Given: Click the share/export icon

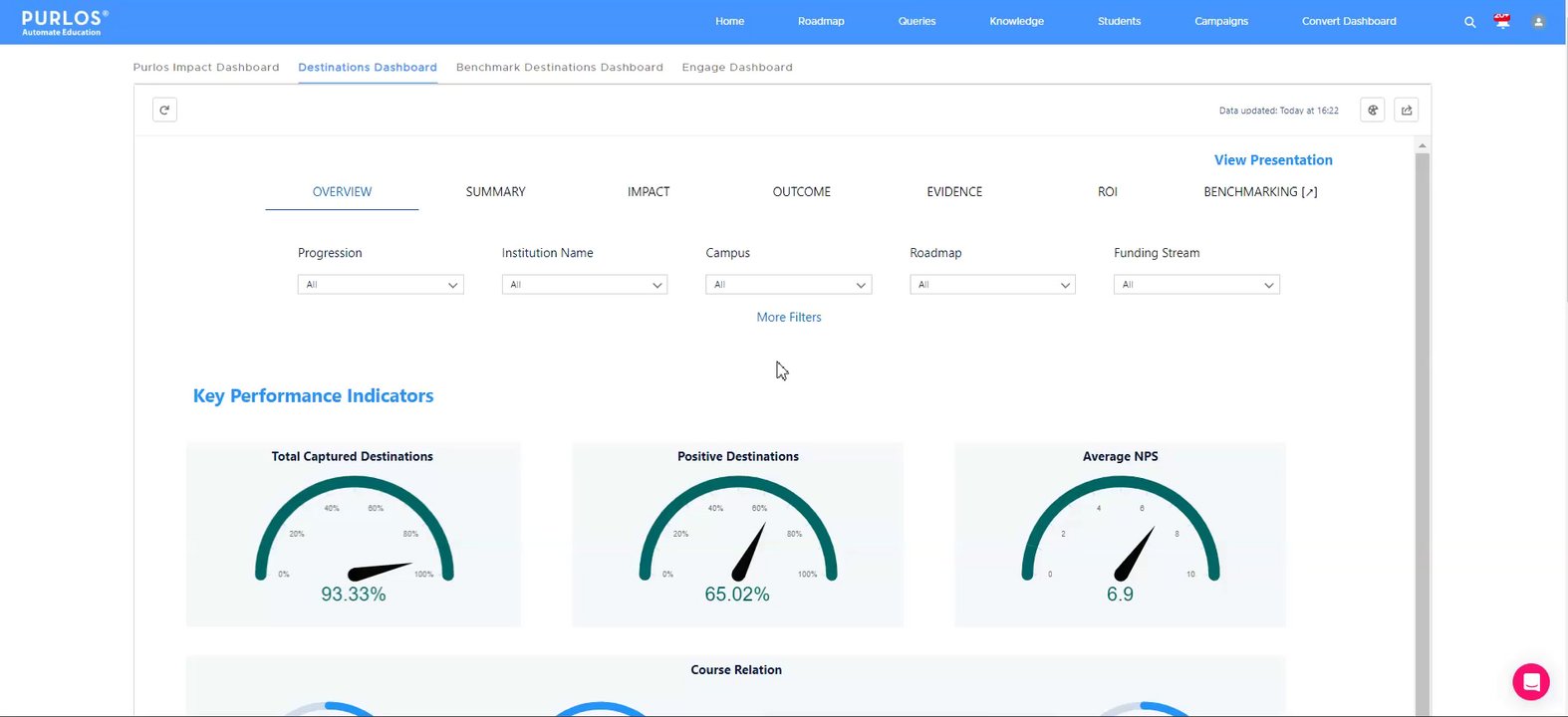Looking at the screenshot, I should click(1407, 110).
